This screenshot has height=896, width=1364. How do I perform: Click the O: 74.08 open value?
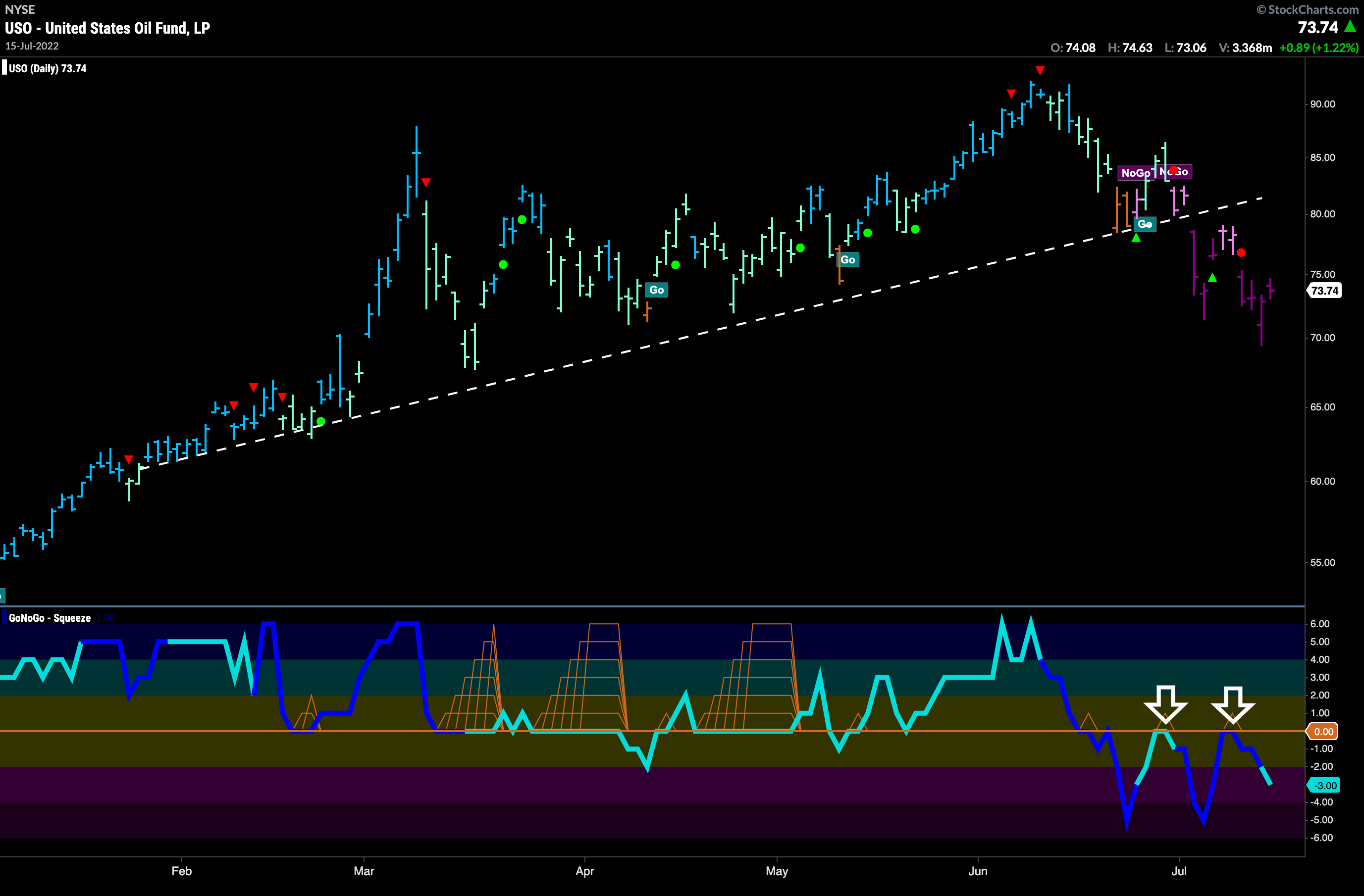(x=1073, y=48)
